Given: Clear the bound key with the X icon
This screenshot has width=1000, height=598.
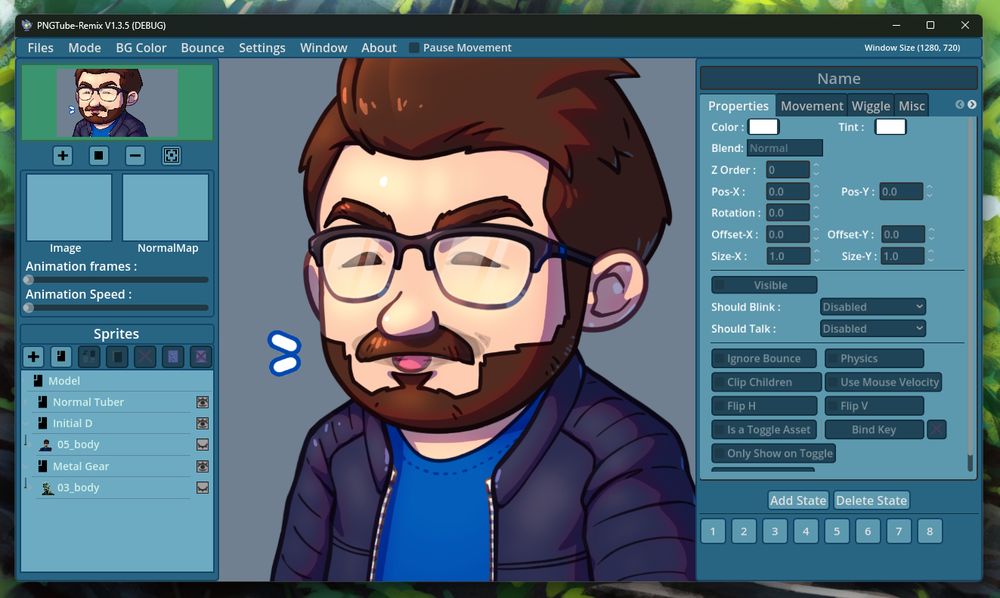Looking at the screenshot, I should tap(936, 430).
